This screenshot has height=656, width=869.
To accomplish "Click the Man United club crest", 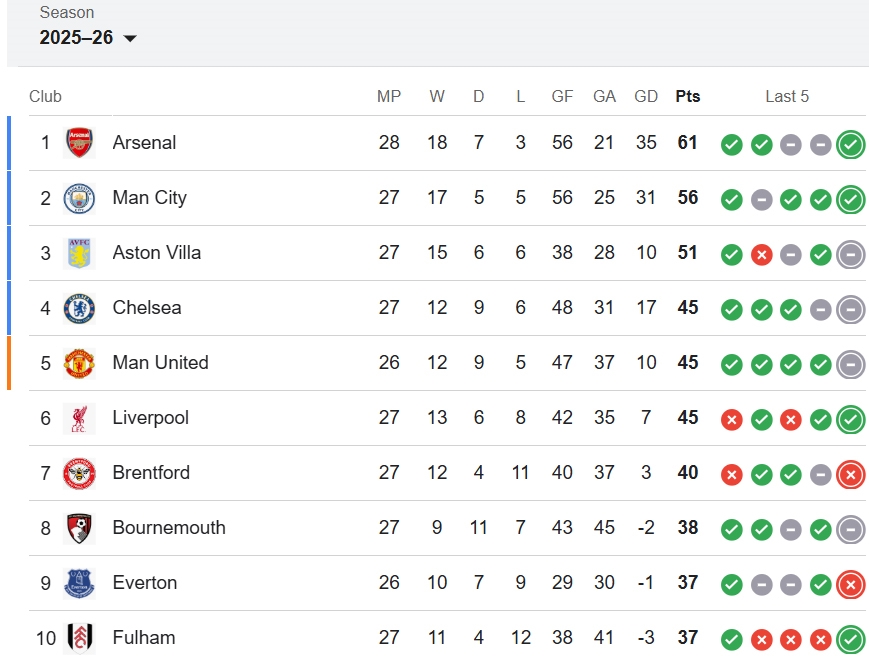I will (79, 363).
